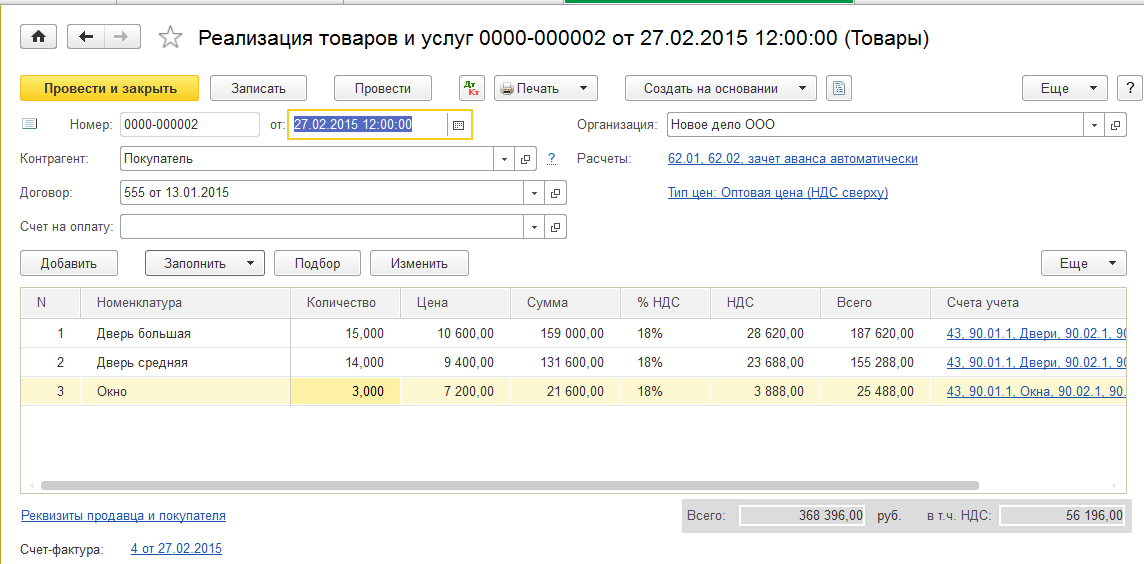Viewport: 1144px width, 564px height.
Task: Open Создать на основании dropdown
Action: 721,88
